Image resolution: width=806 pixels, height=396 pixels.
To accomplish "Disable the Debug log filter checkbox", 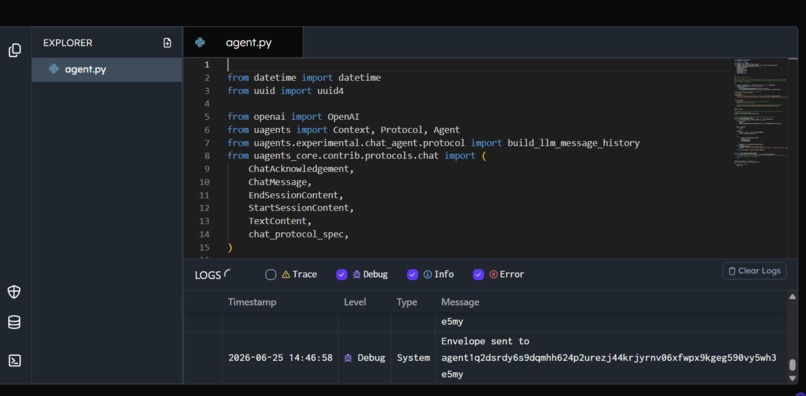I will click(342, 275).
